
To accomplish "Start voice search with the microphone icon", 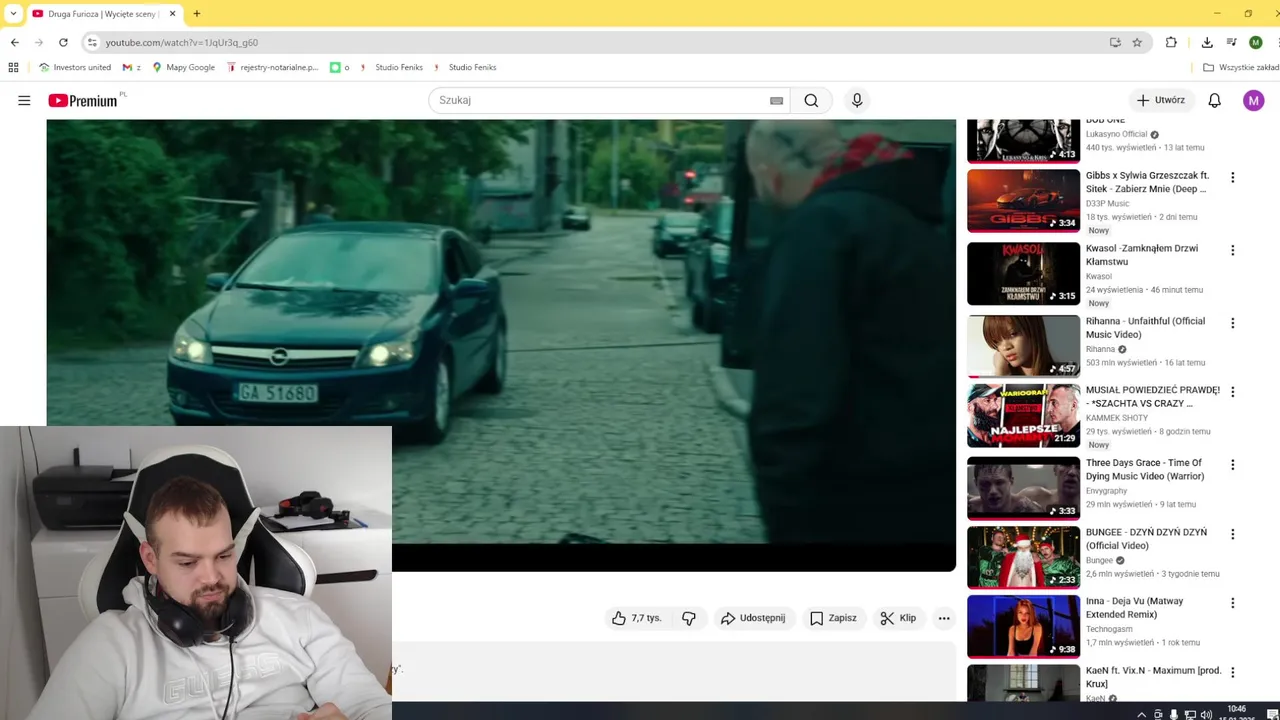I will 857,100.
